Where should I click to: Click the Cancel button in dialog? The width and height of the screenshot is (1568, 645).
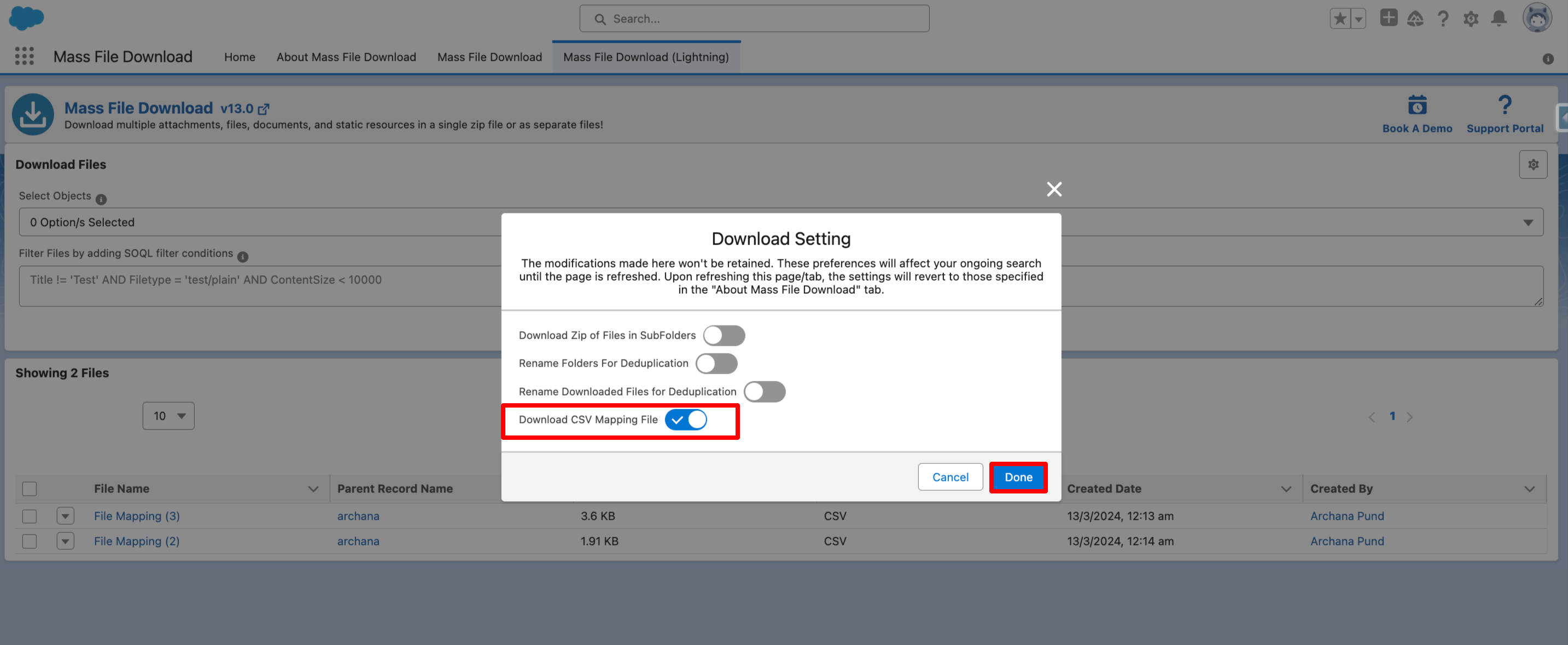tap(949, 477)
